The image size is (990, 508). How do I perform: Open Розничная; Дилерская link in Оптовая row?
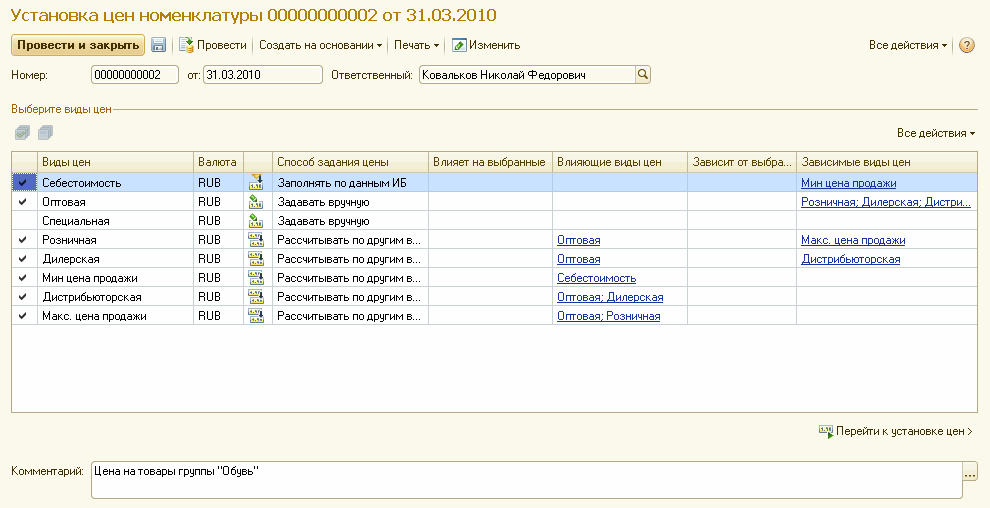pos(886,202)
